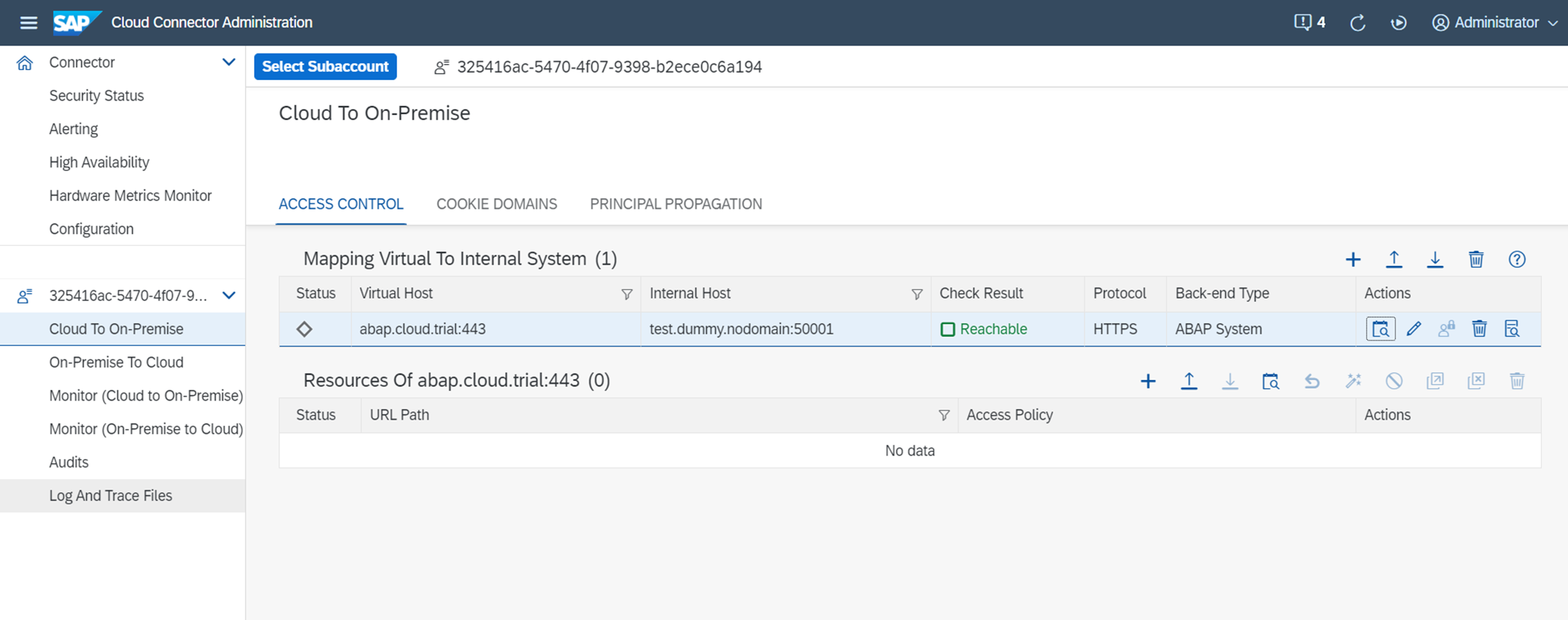Click the refresh icon in the header
This screenshot has width=1568, height=620.
[1357, 23]
